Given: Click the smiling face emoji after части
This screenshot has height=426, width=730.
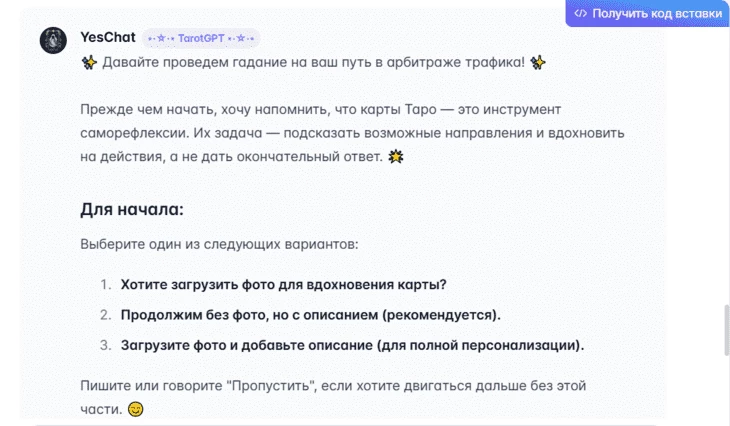Looking at the screenshot, I should coord(135,409).
